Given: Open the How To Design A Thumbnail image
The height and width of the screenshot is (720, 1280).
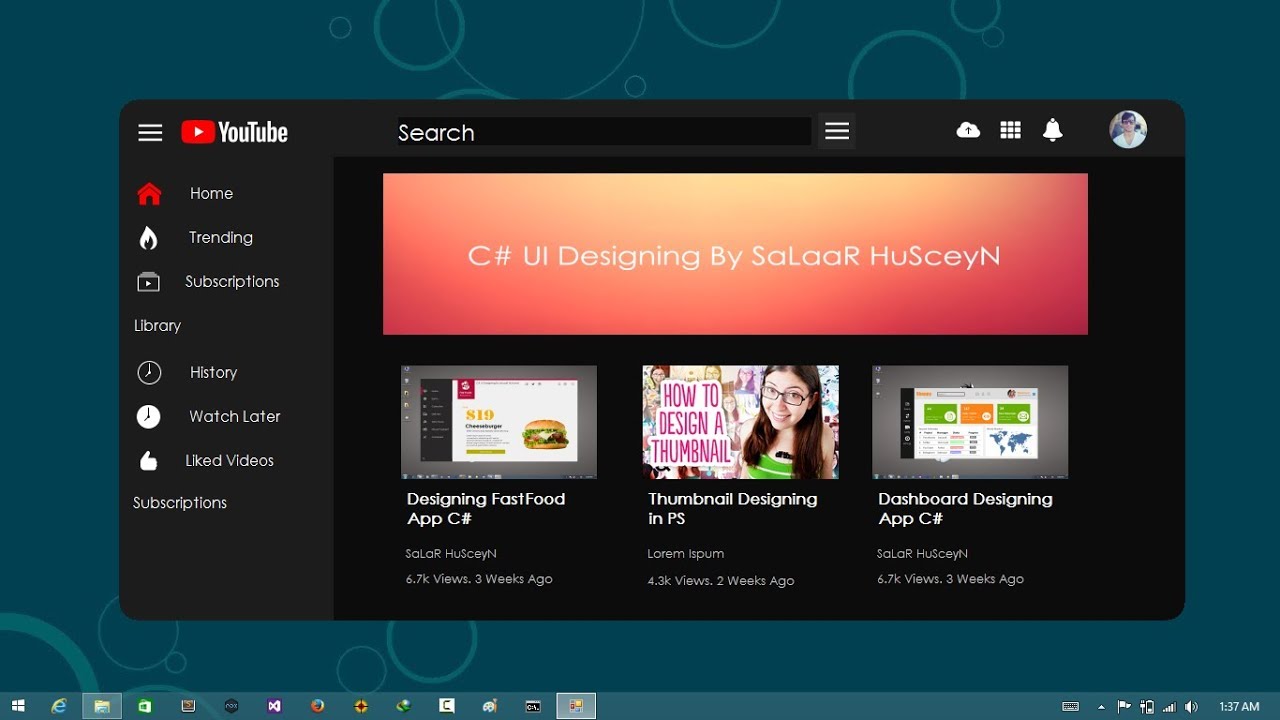Looking at the screenshot, I should click(740, 422).
